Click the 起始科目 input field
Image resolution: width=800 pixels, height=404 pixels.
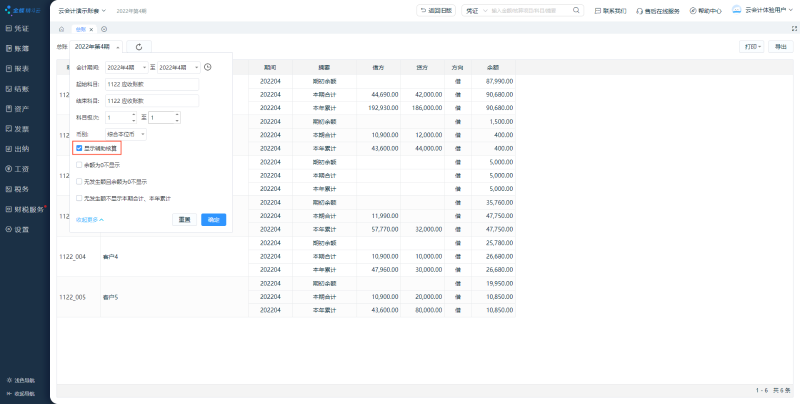[x=152, y=84]
